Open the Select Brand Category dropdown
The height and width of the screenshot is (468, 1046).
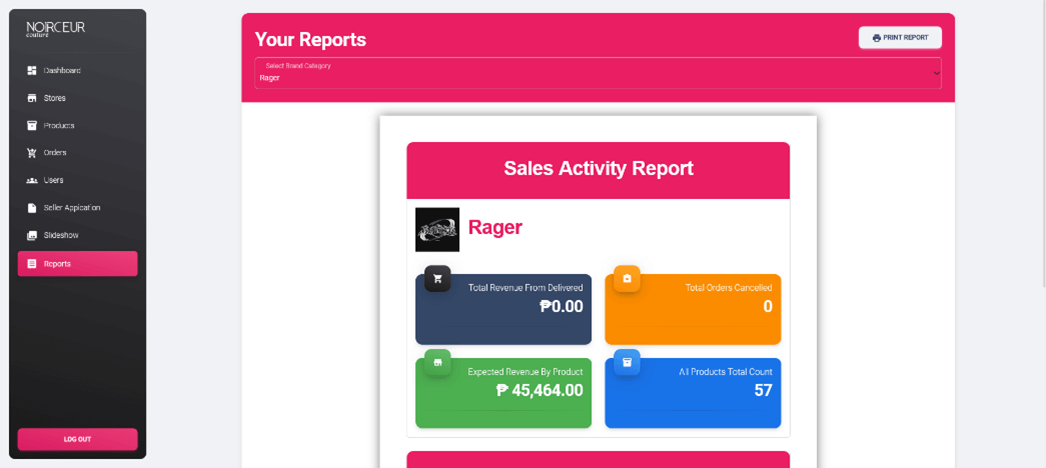pyautogui.click(x=596, y=73)
